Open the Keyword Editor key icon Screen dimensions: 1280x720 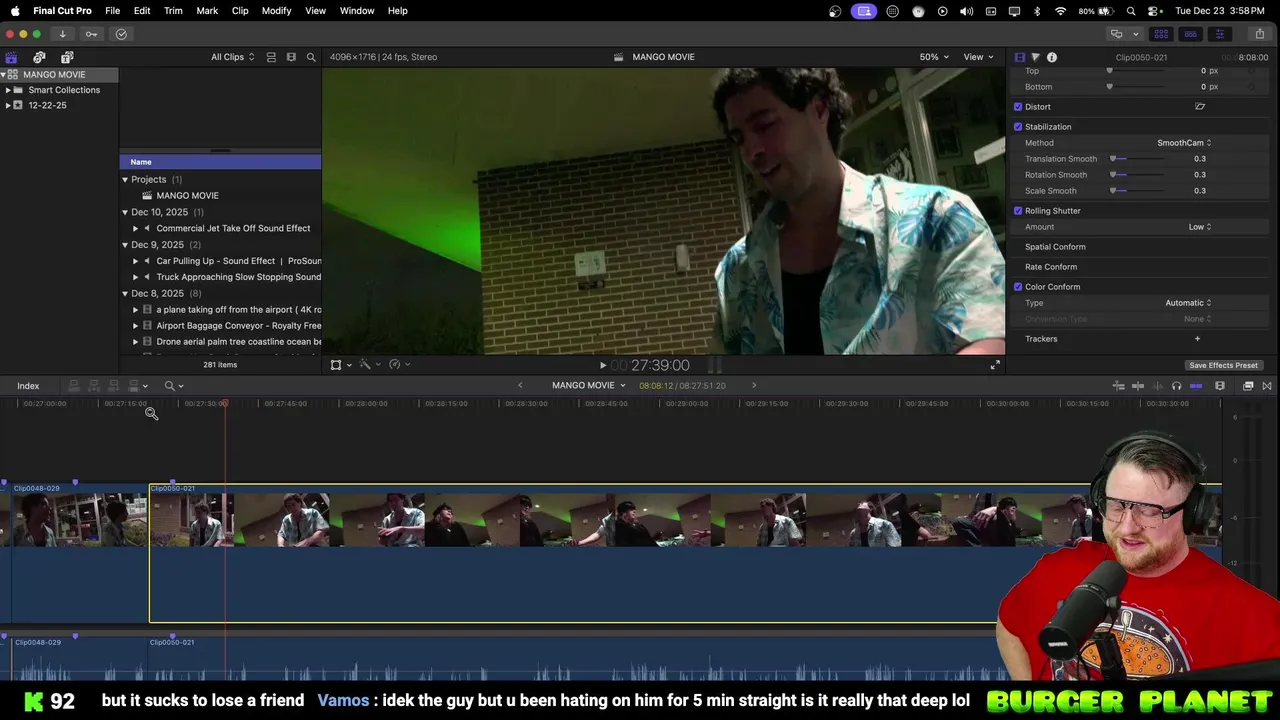click(91, 34)
